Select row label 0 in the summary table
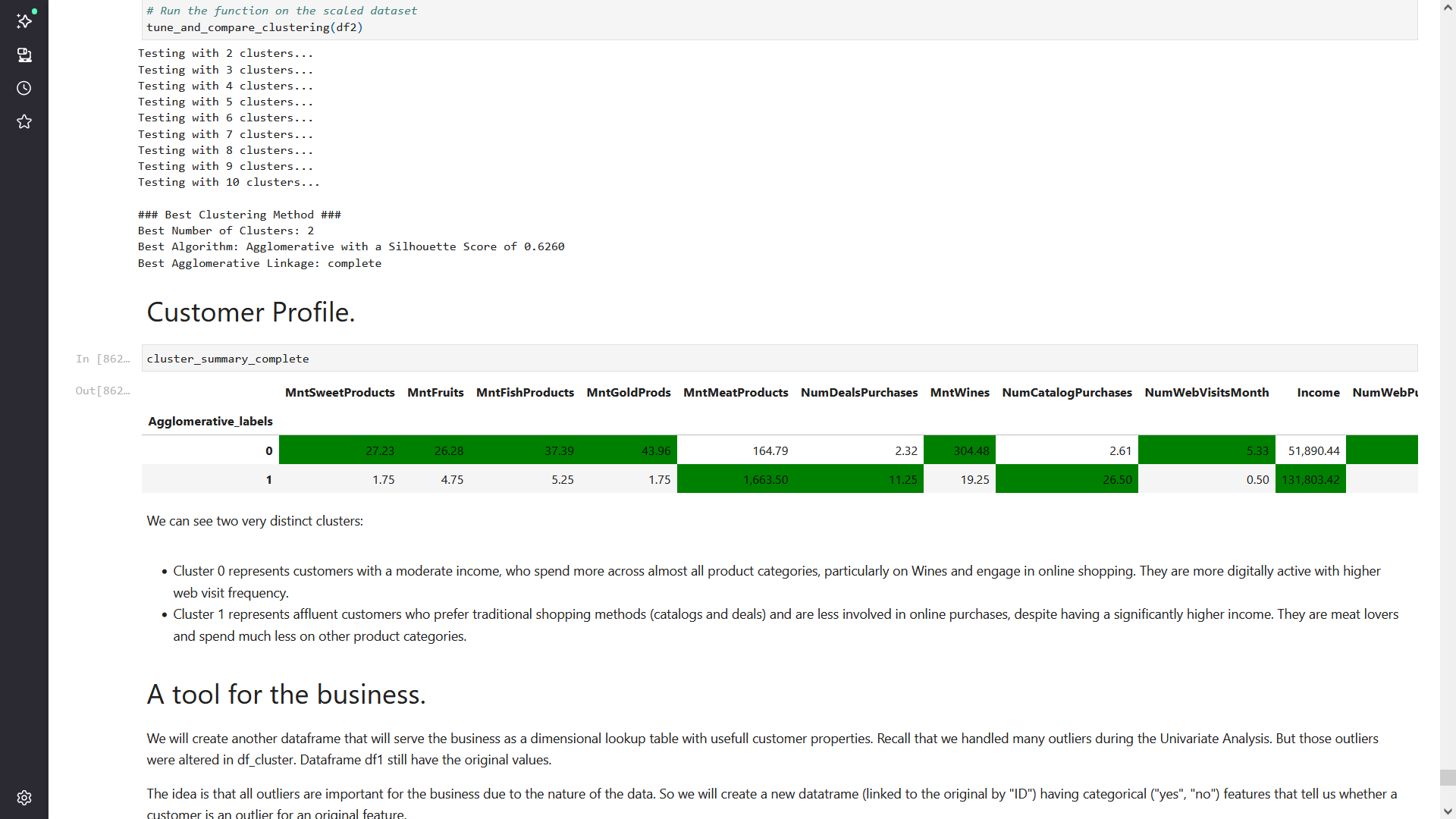This screenshot has width=1456, height=819. [268, 450]
